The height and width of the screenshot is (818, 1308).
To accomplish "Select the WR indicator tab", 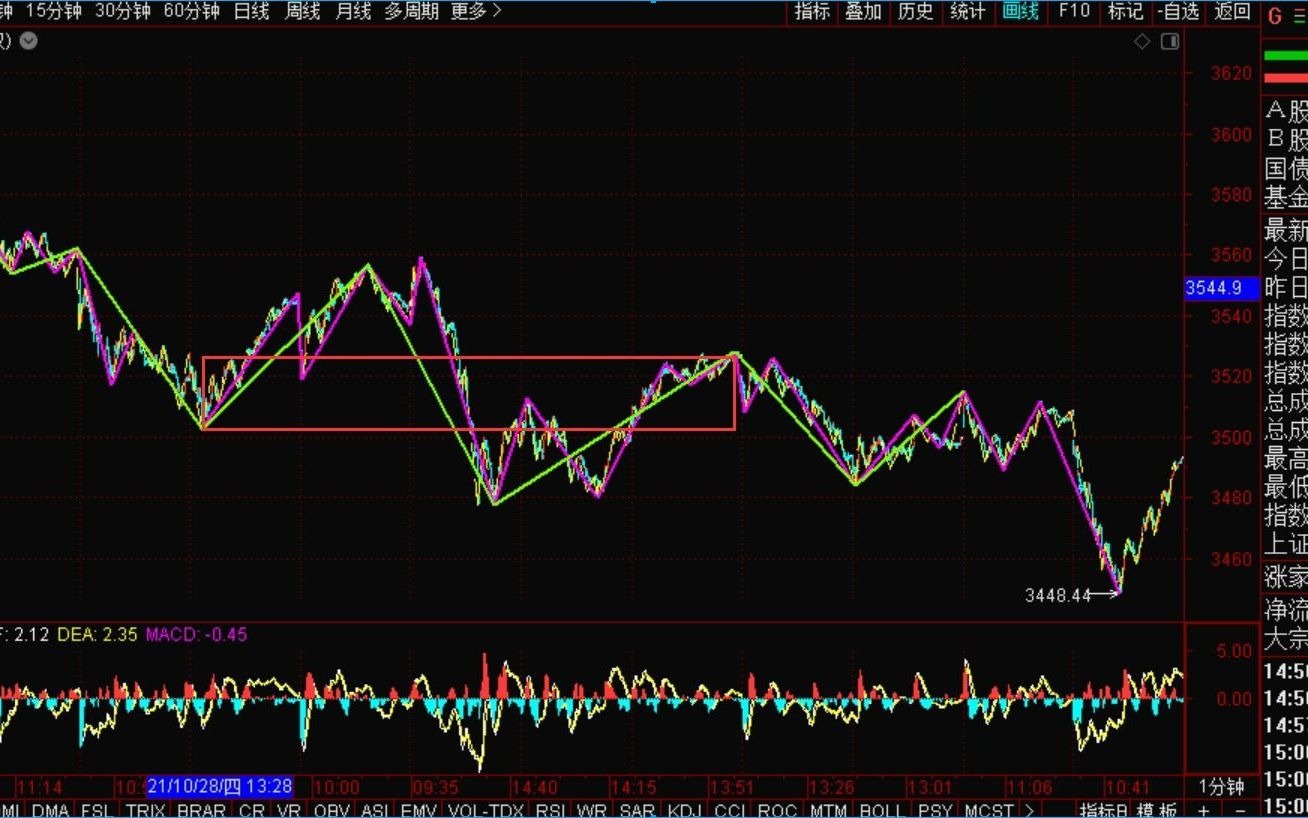I will pos(593,810).
